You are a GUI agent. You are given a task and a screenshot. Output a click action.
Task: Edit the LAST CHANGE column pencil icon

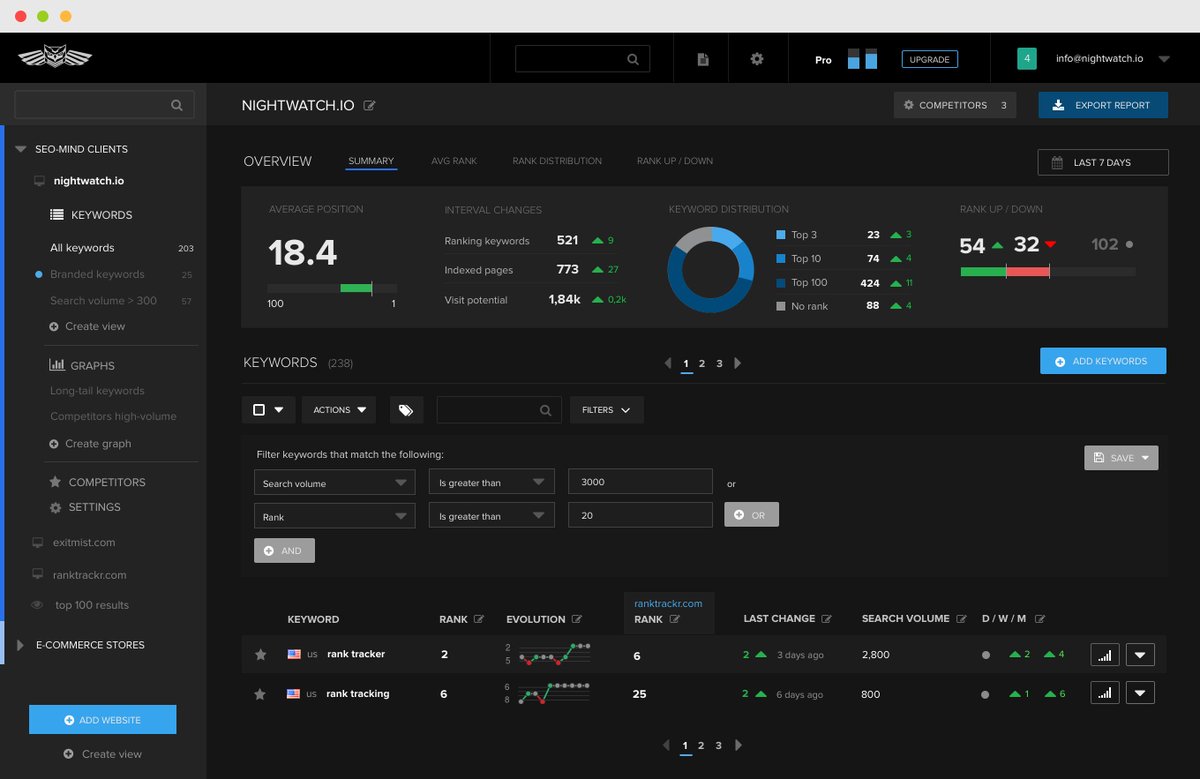click(827, 619)
